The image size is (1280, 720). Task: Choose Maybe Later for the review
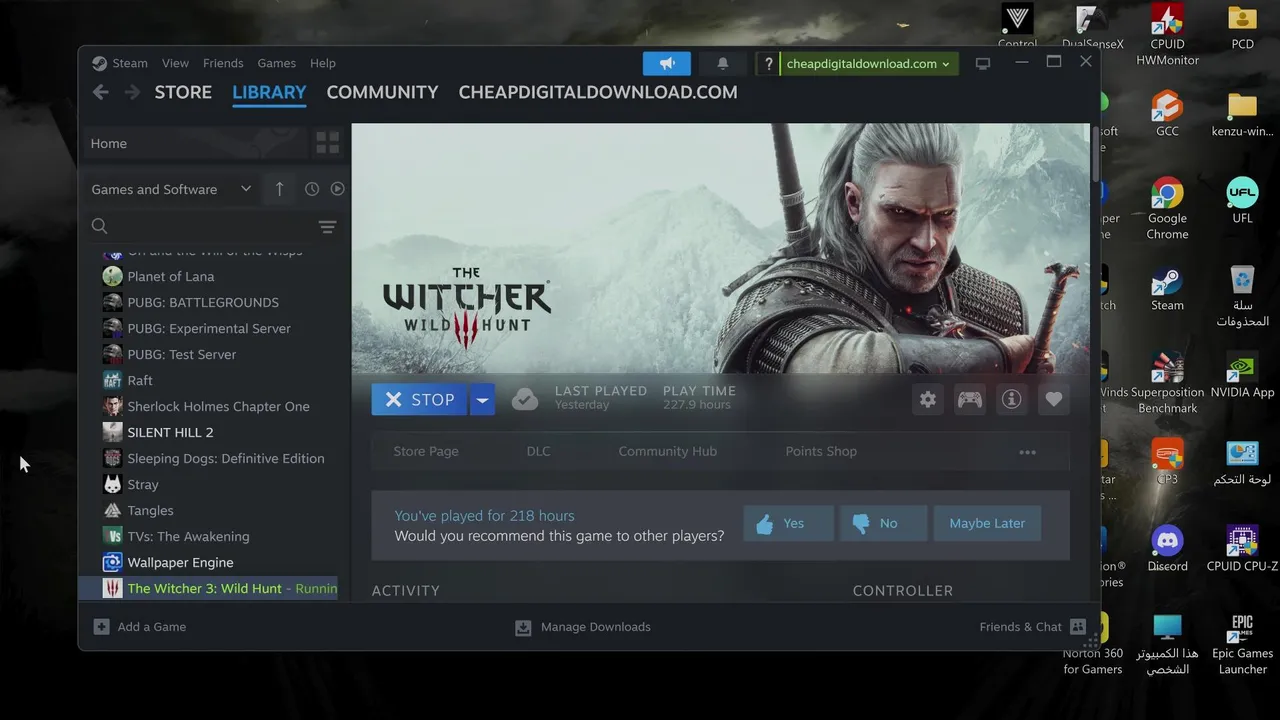pyautogui.click(x=987, y=523)
